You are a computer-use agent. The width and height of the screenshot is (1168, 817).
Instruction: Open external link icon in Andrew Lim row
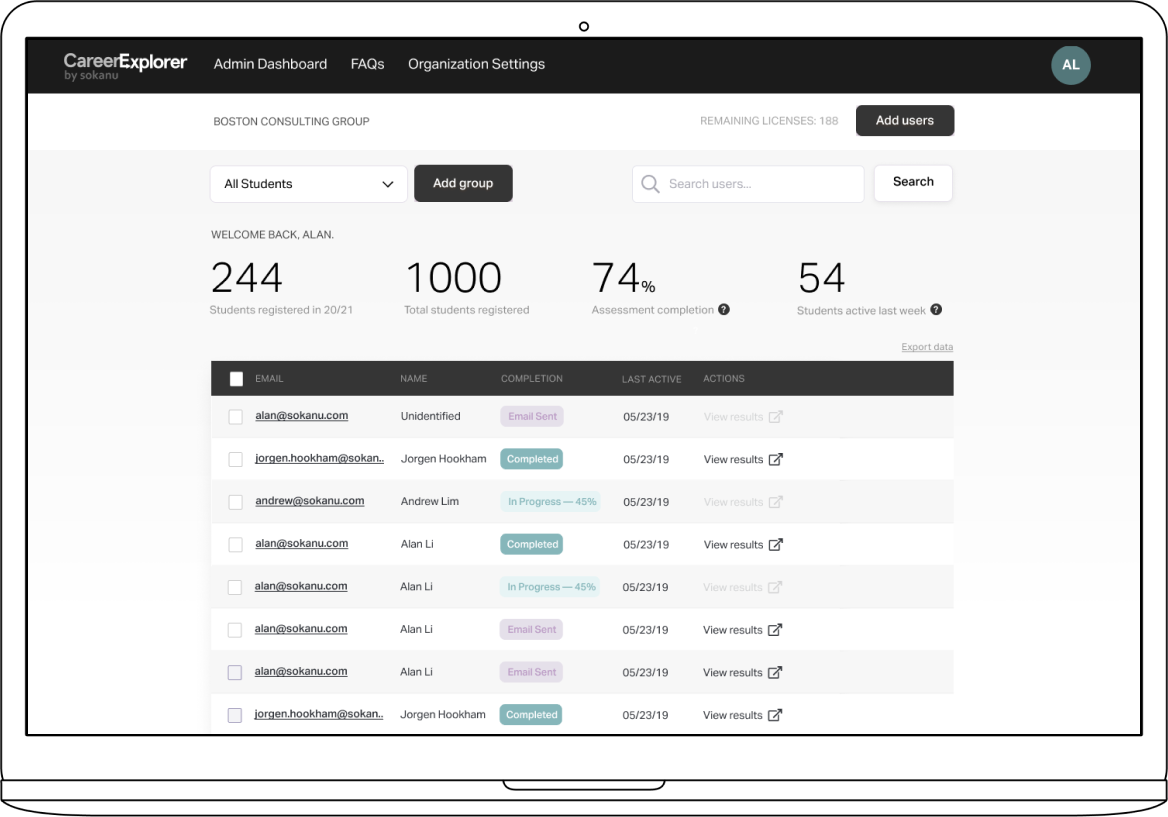[775, 502]
